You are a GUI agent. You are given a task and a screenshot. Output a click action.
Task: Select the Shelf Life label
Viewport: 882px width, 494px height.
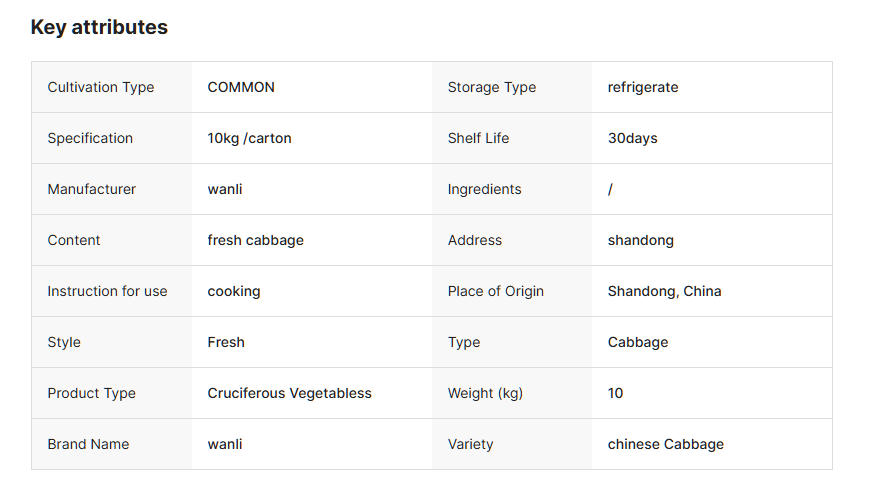pos(478,138)
